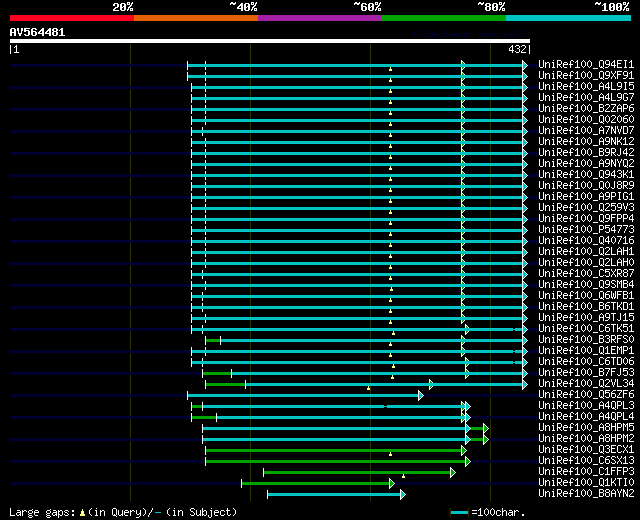Select the UniRef100_A9NYQ2 label
This screenshot has width=640, height=520.
(586, 164)
